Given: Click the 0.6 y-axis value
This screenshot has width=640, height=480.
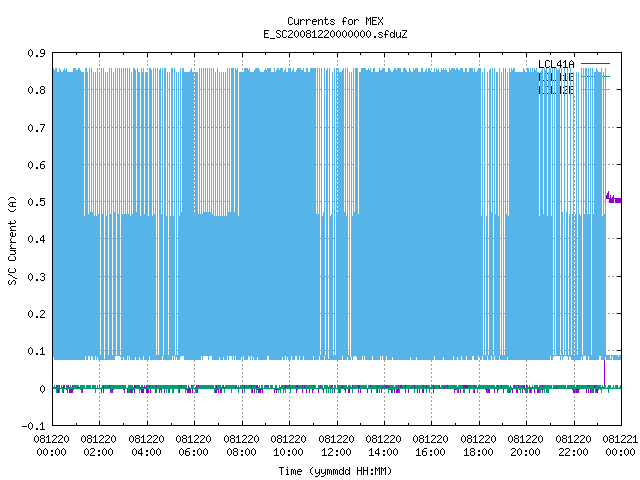Looking at the screenshot, I should click(36, 165).
